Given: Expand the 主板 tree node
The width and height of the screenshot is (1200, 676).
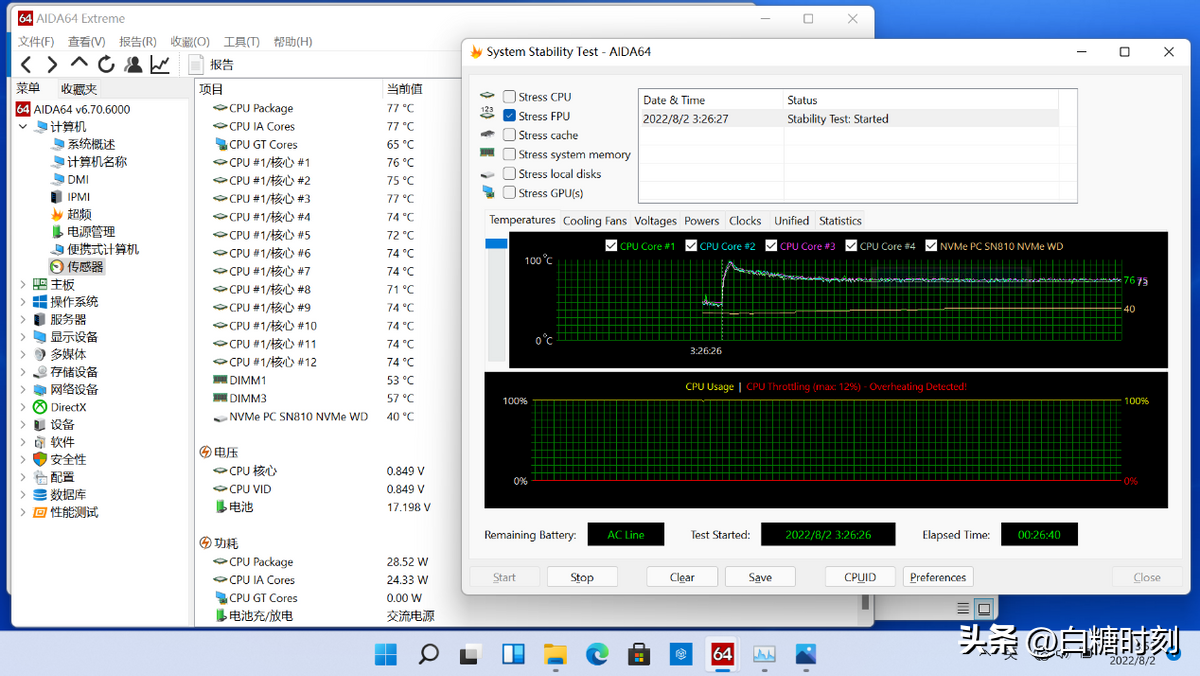Looking at the screenshot, I should [x=24, y=285].
